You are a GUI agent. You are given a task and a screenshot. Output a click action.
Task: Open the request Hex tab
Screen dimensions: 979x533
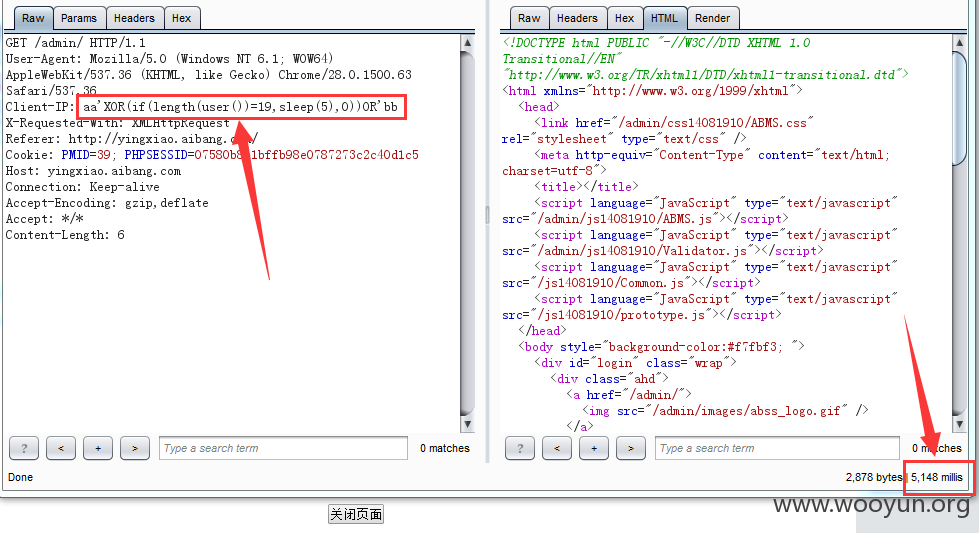tap(182, 18)
